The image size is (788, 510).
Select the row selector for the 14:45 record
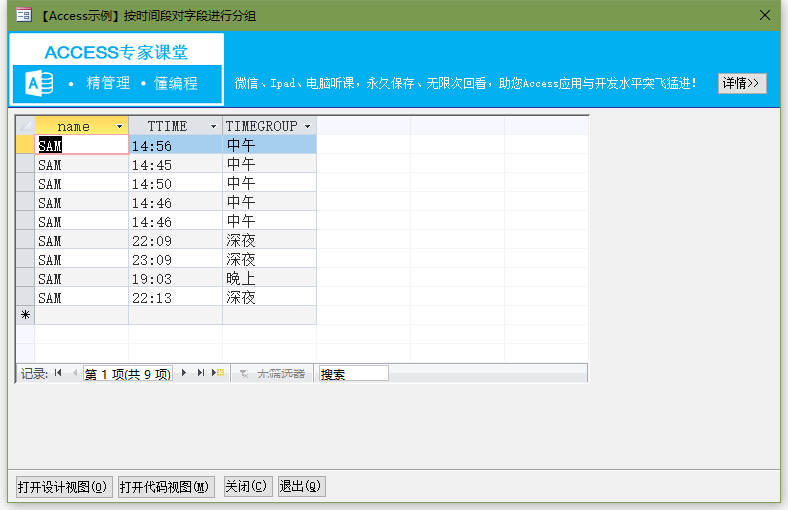click(x=25, y=164)
